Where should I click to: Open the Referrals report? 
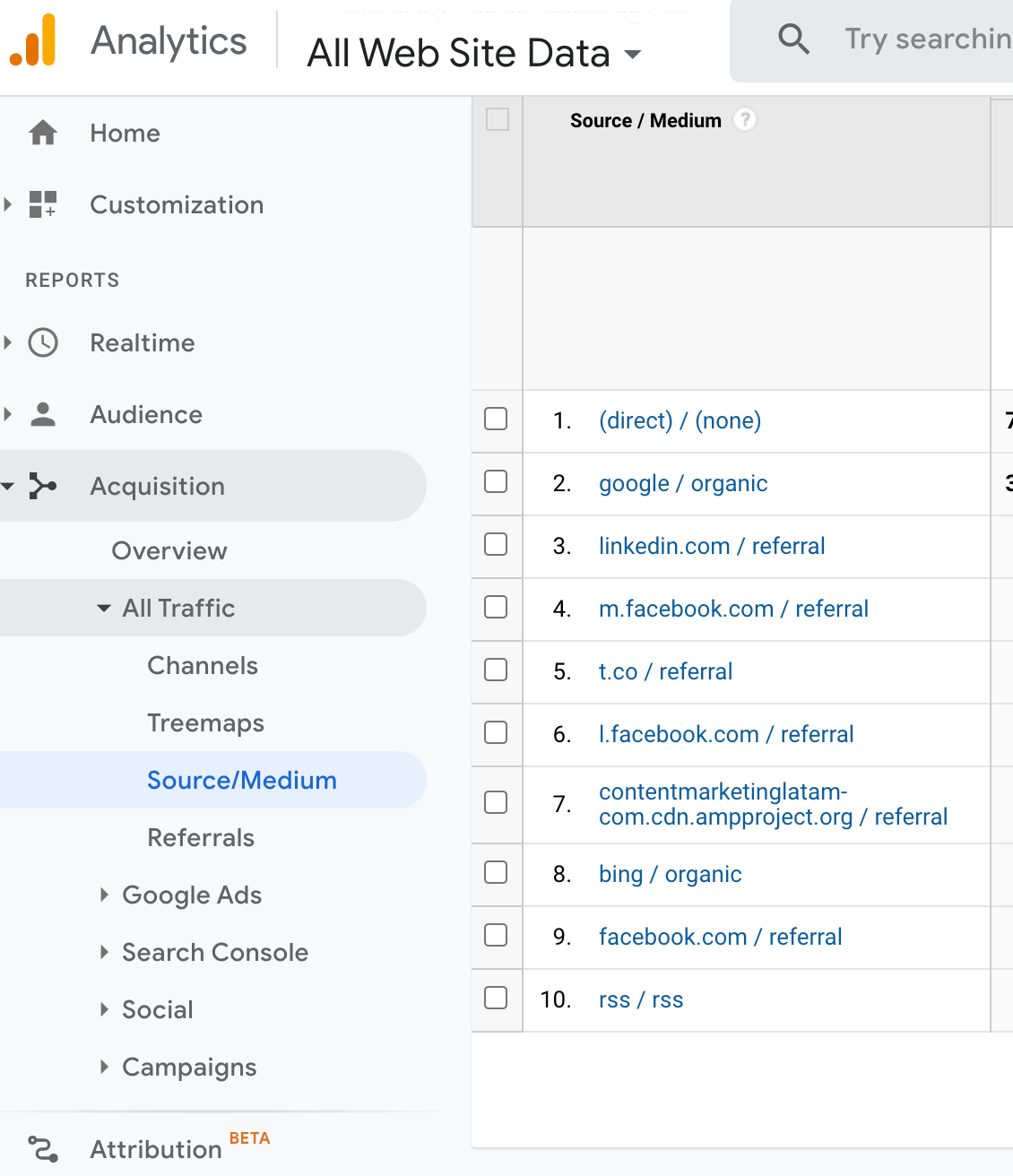(x=200, y=837)
